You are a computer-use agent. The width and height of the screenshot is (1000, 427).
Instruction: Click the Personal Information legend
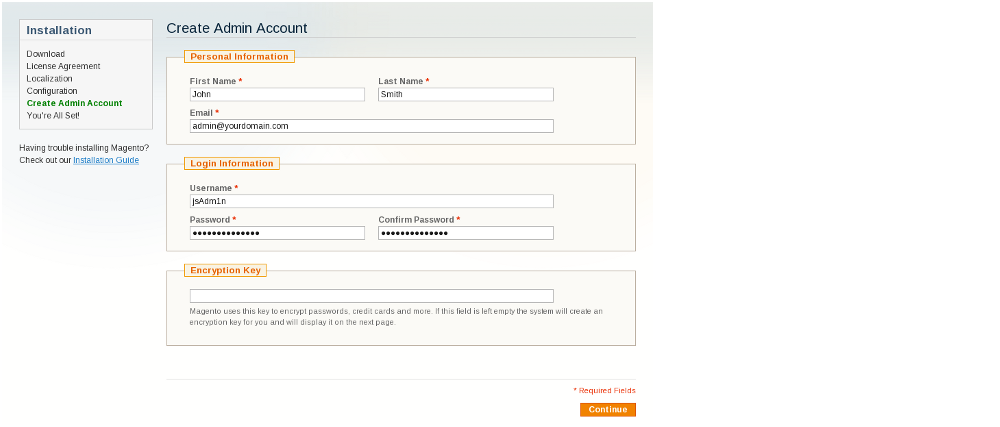pyautogui.click(x=239, y=57)
